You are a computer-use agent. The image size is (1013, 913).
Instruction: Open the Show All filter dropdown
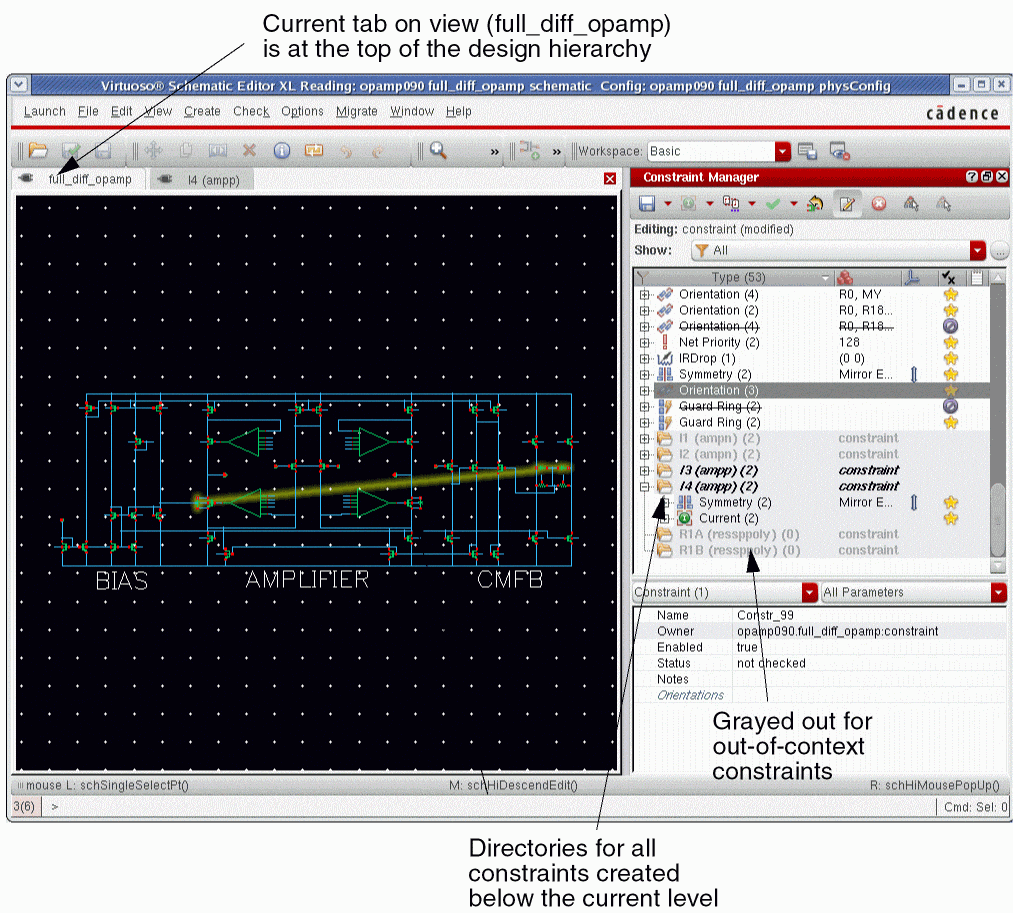pyautogui.click(x=977, y=250)
